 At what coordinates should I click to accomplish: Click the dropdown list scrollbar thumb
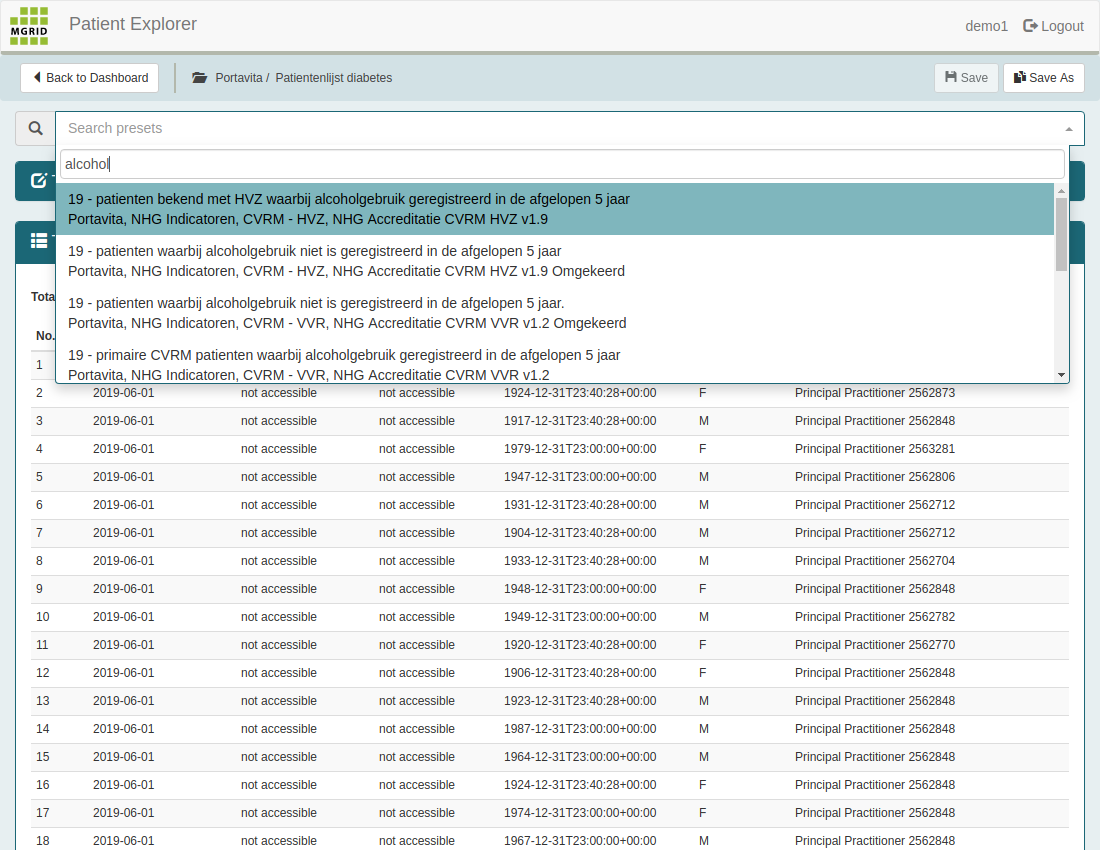coord(1061,234)
